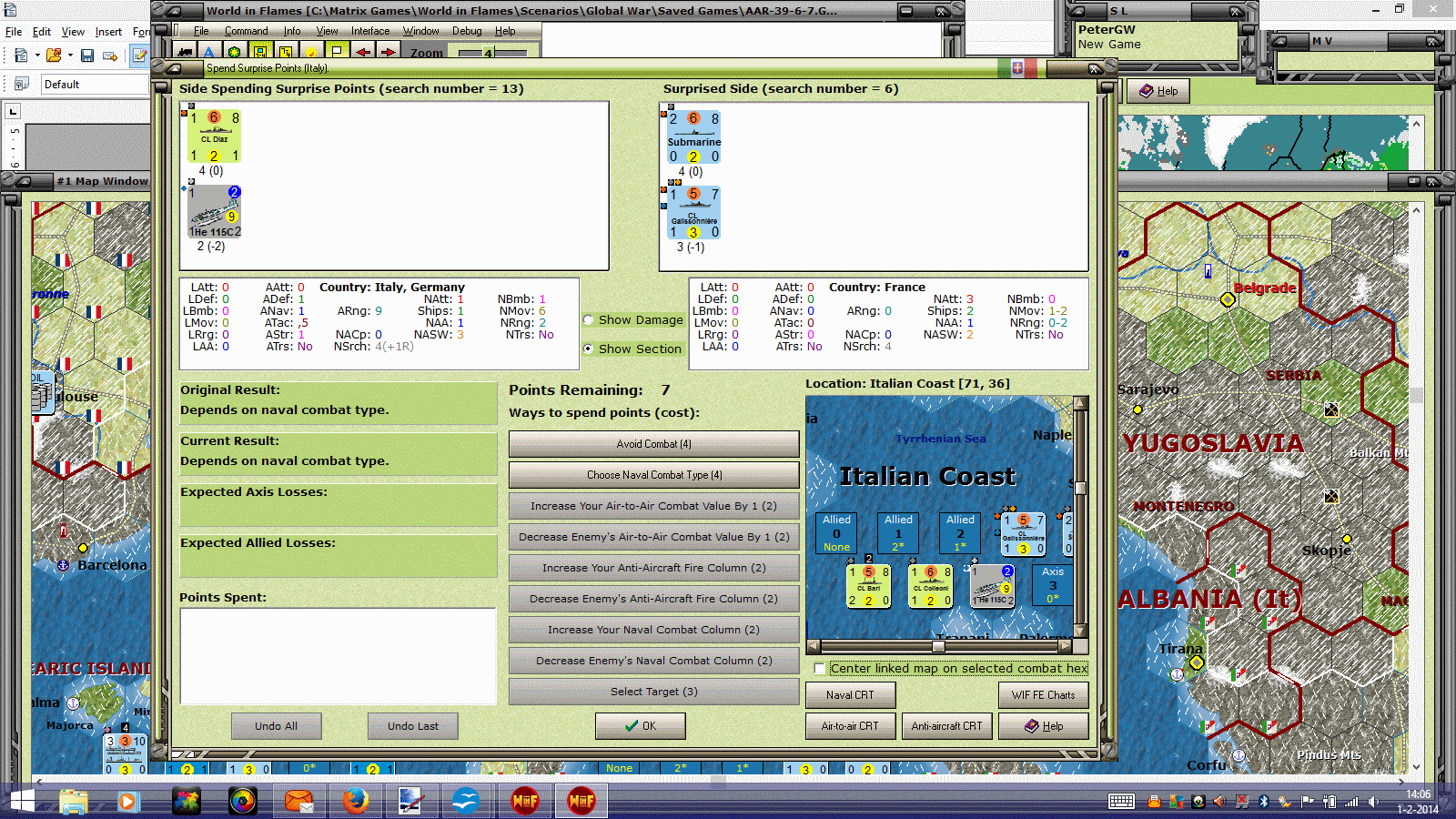Click the mini map horizontal scrollbar thumb
Screen dimensions: 1456x819
point(937,646)
